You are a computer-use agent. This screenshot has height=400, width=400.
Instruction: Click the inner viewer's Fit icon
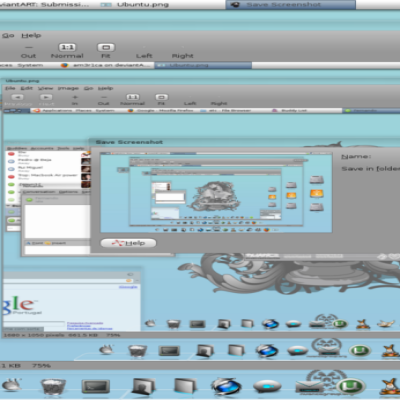162,97
